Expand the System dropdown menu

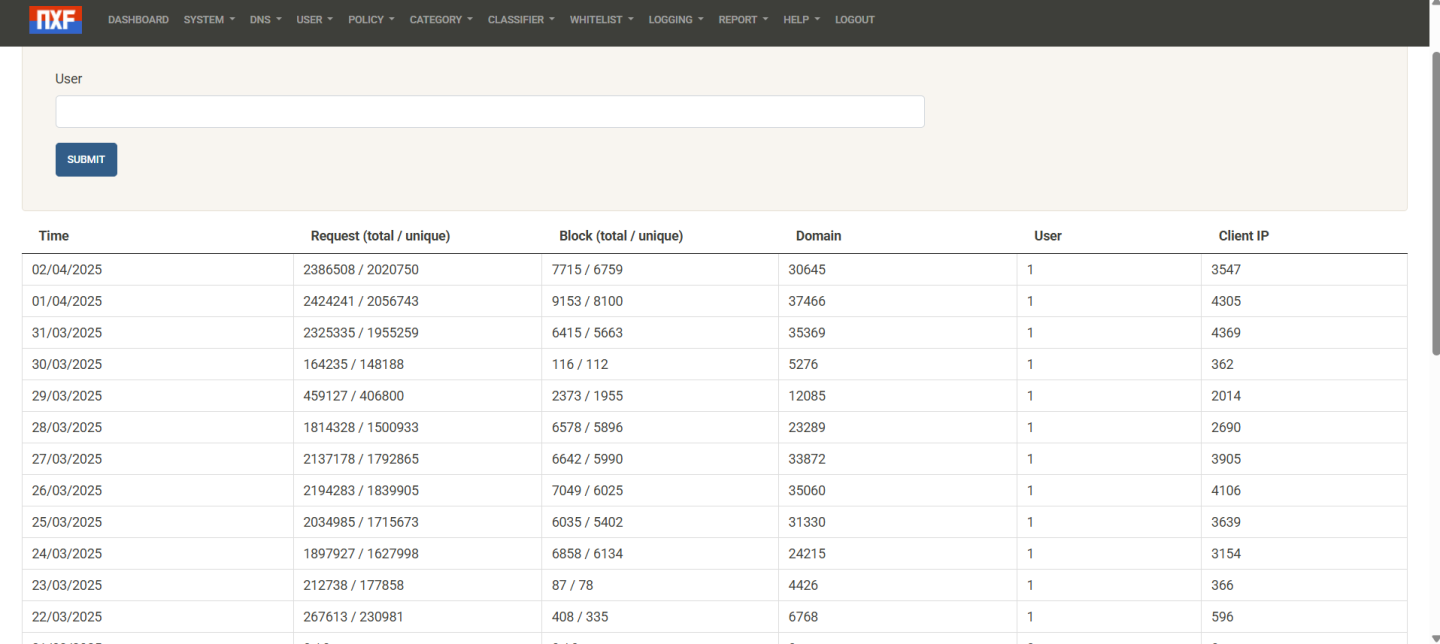209,20
